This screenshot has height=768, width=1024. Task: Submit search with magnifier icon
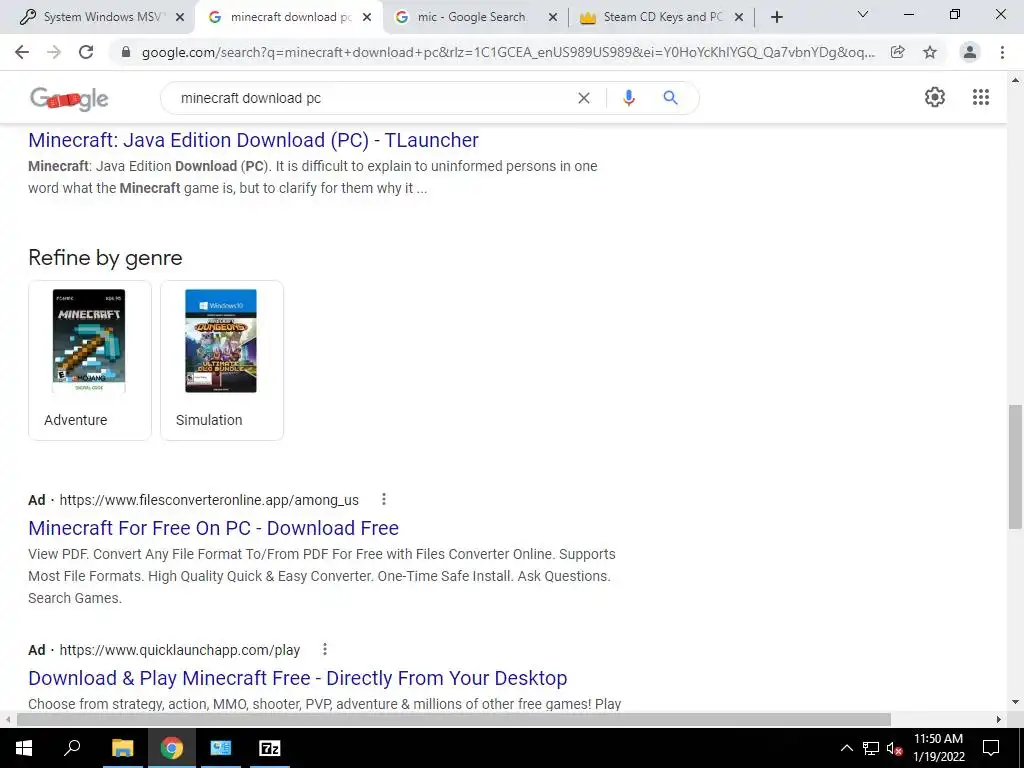[x=670, y=98]
